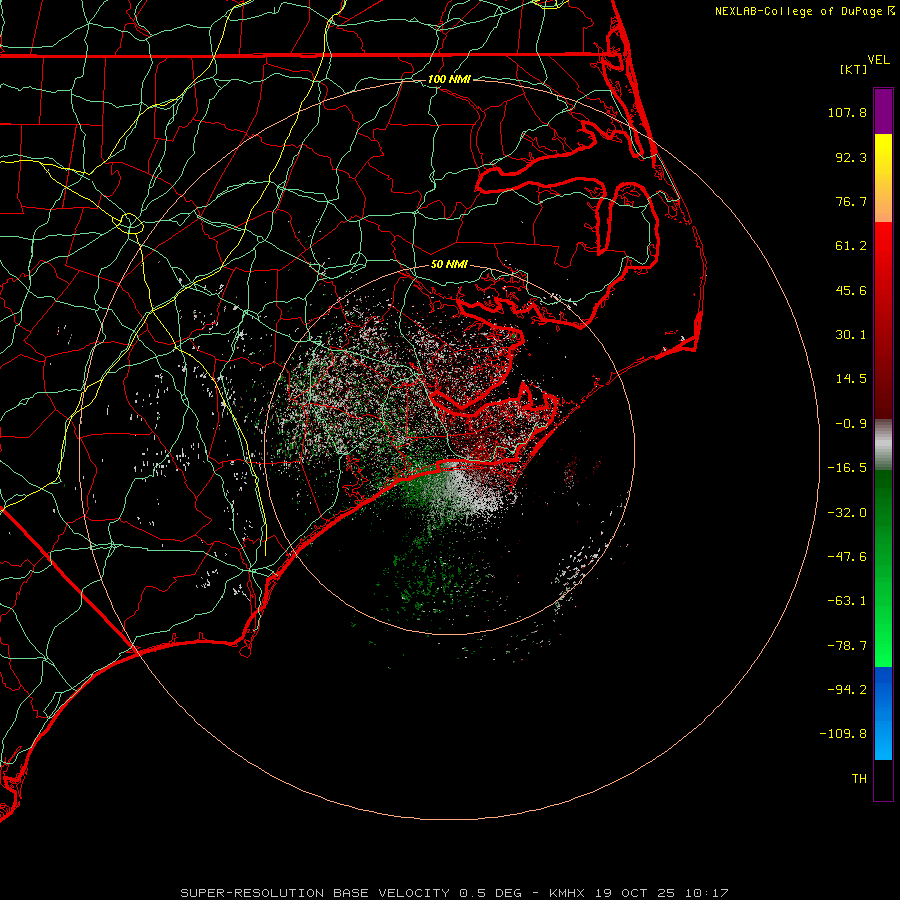
Task: Click the 76.7 velocity scale value
Action: [851, 201]
